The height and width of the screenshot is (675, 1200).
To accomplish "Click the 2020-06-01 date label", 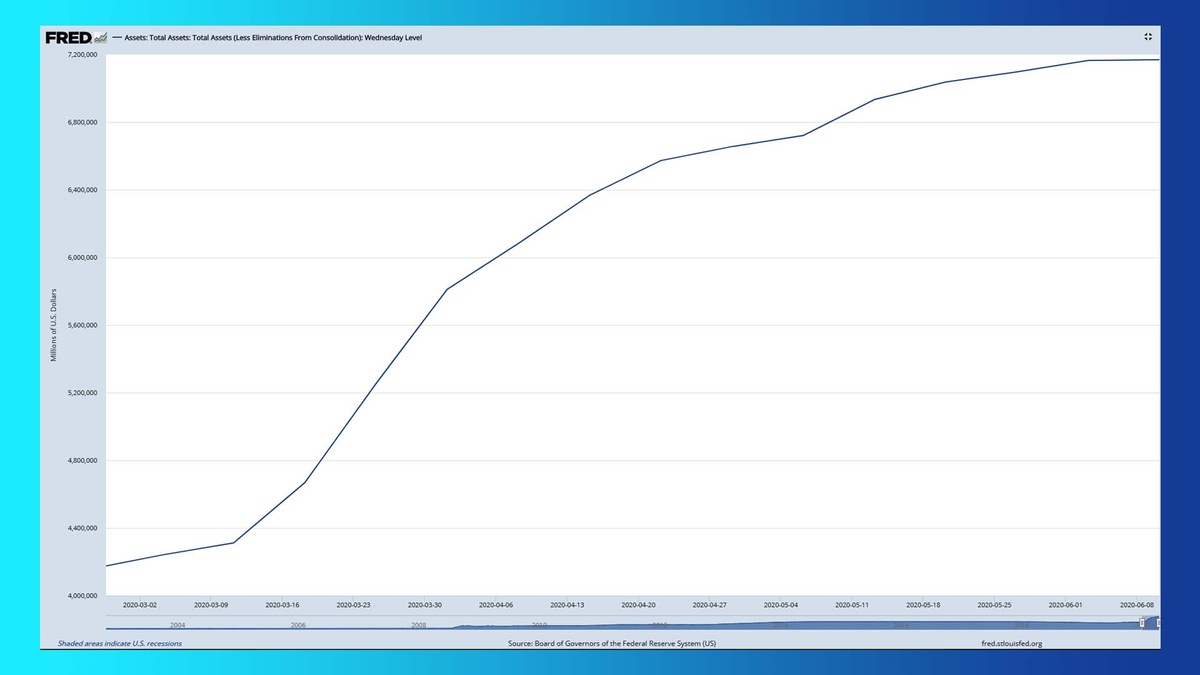I will tap(1067, 605).
